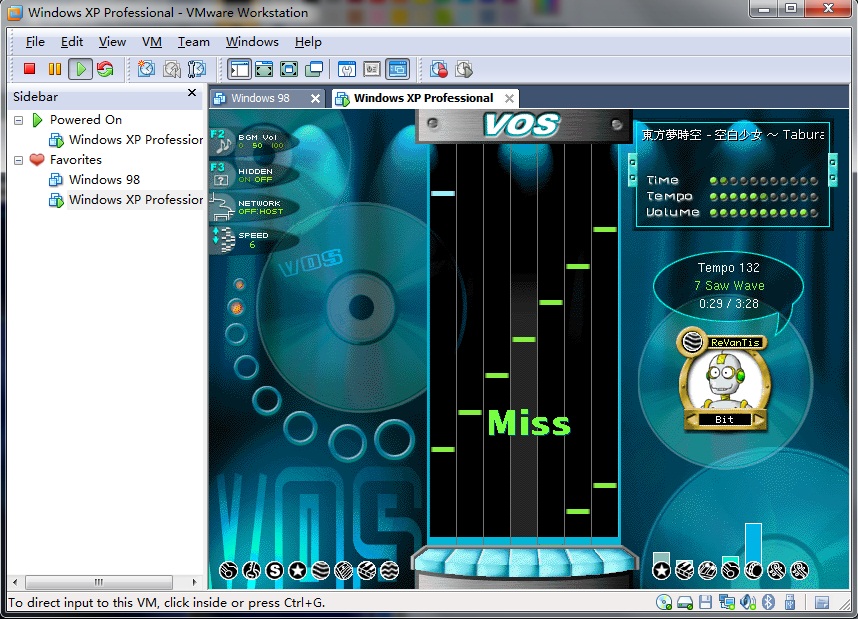The width and height of the screenshot is (858, 619).
Task: Suspend the VM with orange pause button
Action: [x=55, y=69]
